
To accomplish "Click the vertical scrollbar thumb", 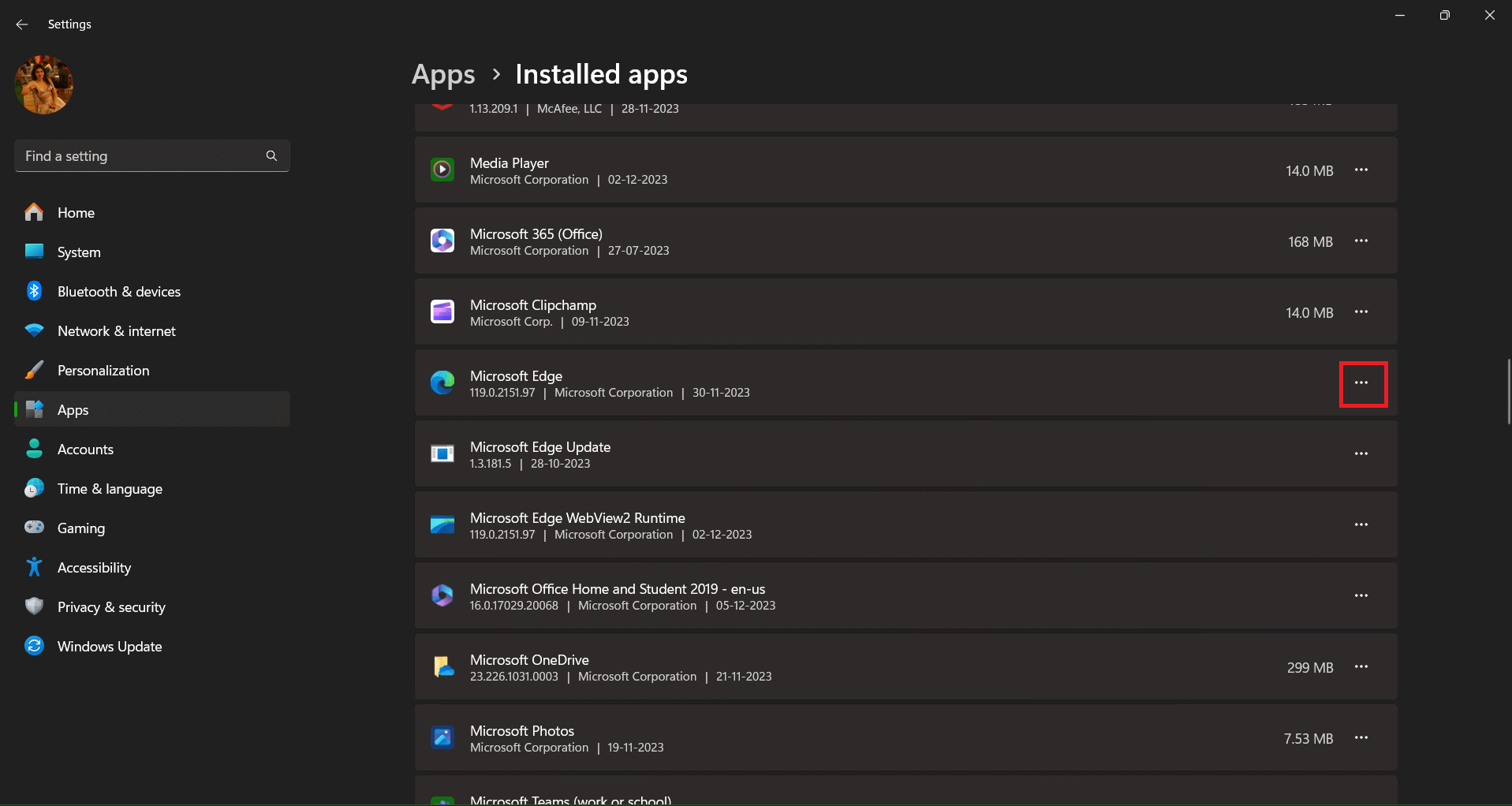I will point(1508,392).
